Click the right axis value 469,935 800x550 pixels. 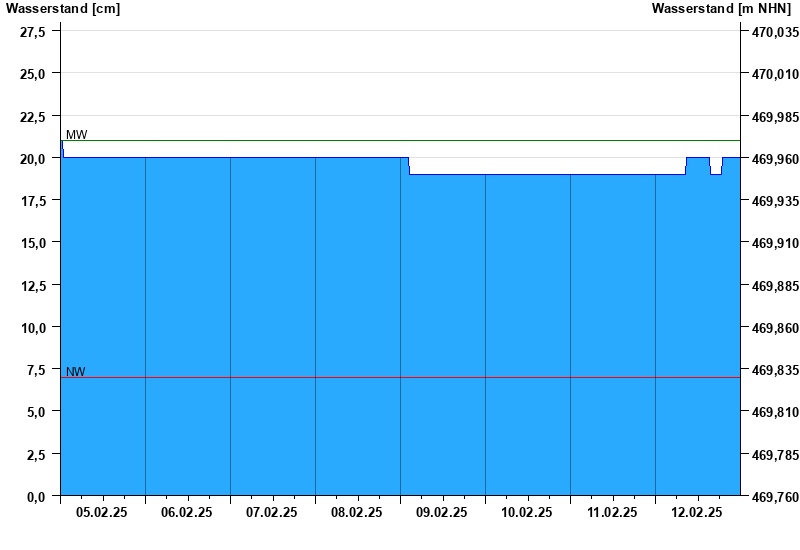[x=776, y=201]
